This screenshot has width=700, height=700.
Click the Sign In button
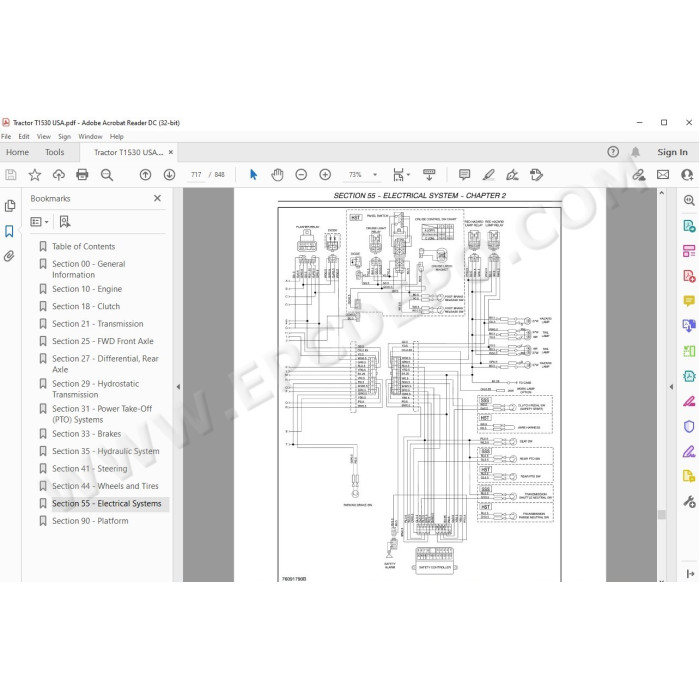point(672,152)
